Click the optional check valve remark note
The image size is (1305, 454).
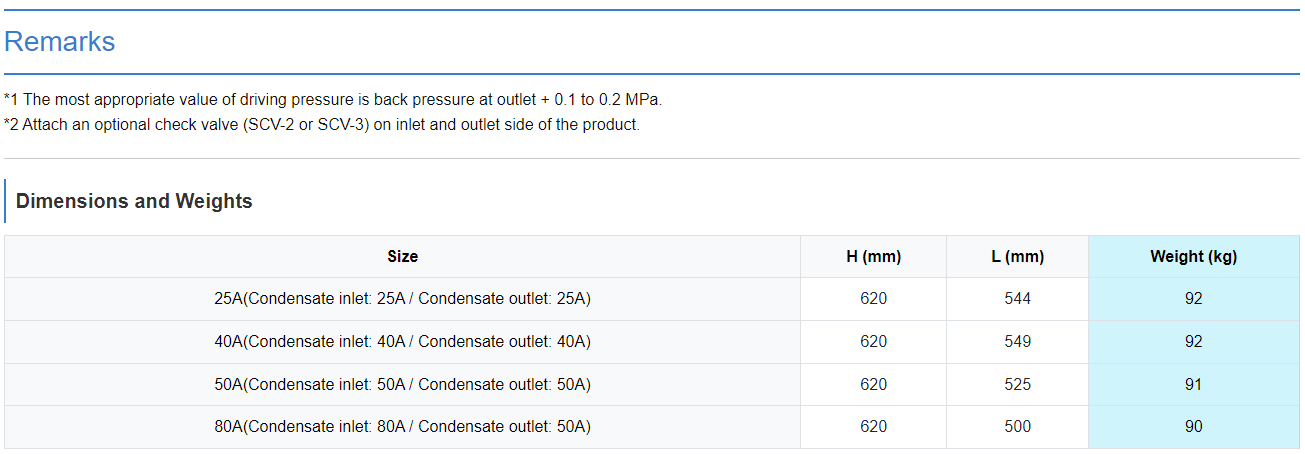[321, 125]
